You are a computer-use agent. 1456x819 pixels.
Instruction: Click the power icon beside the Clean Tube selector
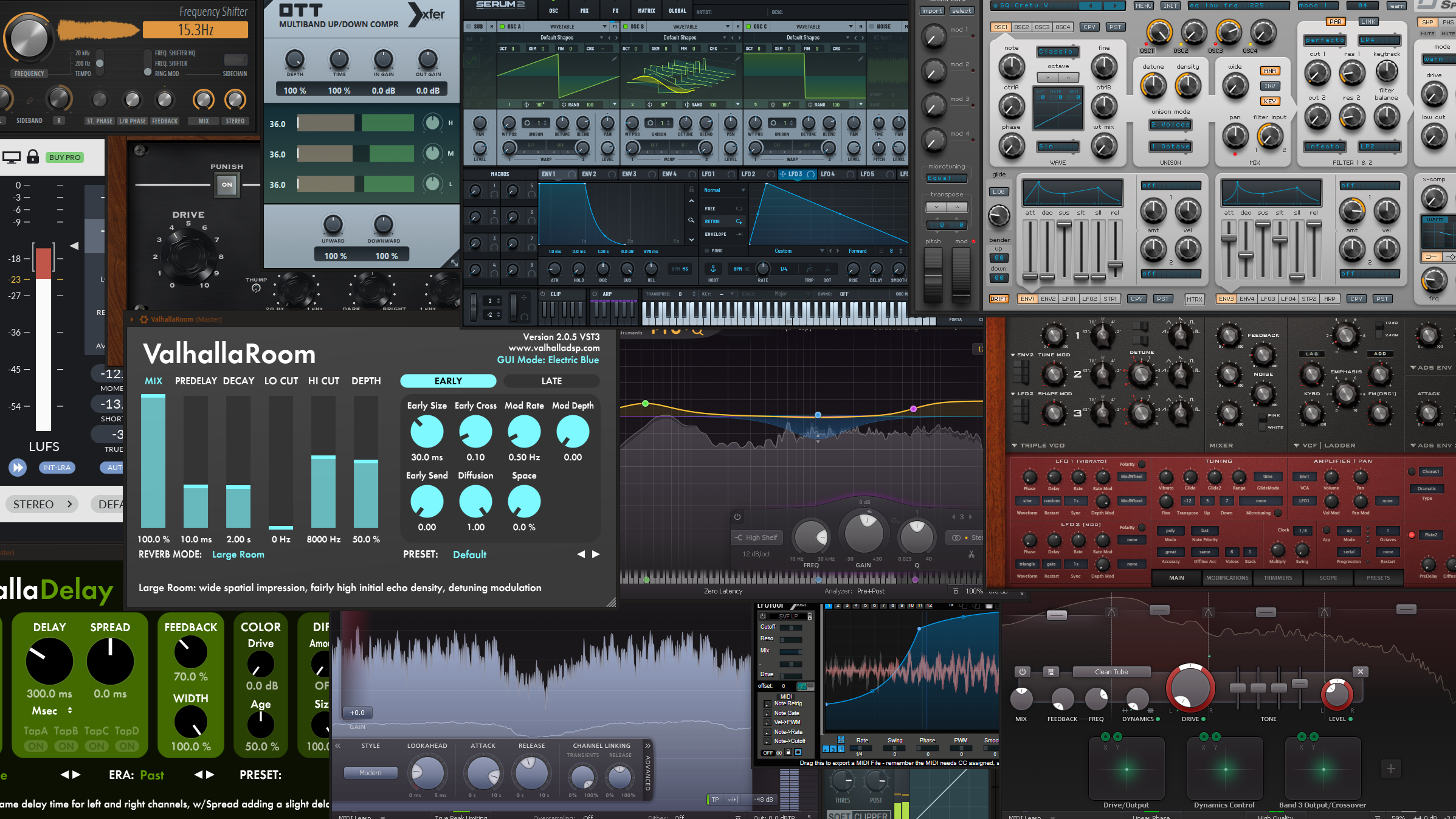tap(1021, 672)
